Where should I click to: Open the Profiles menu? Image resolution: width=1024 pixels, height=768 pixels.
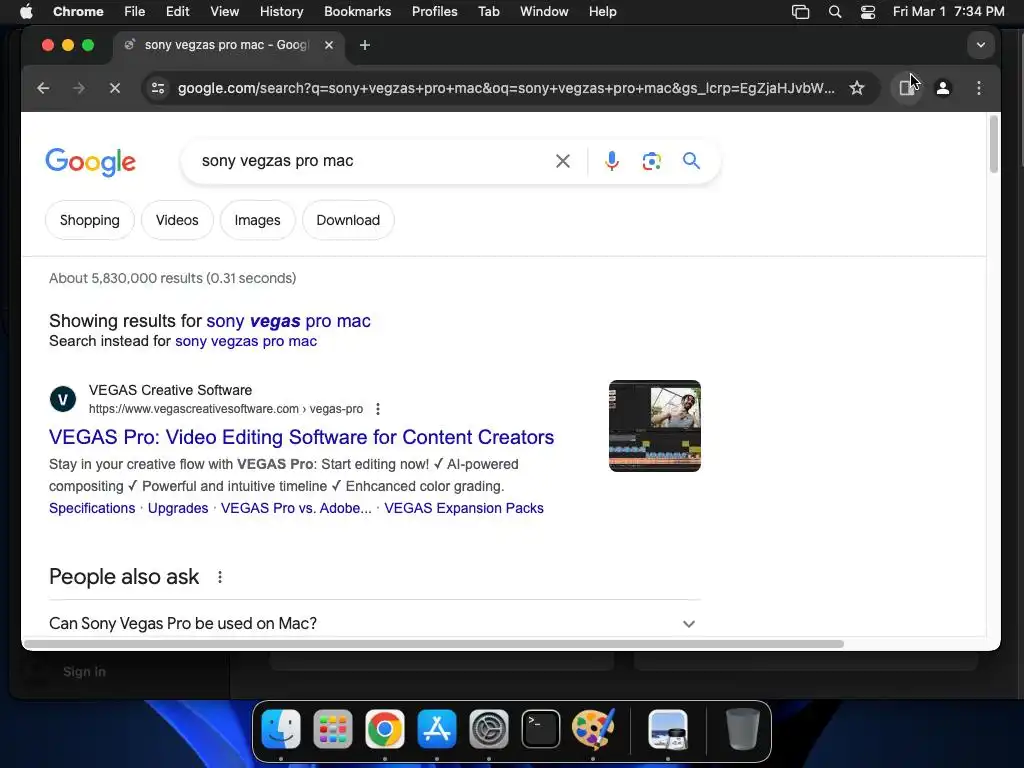point(434,12)
